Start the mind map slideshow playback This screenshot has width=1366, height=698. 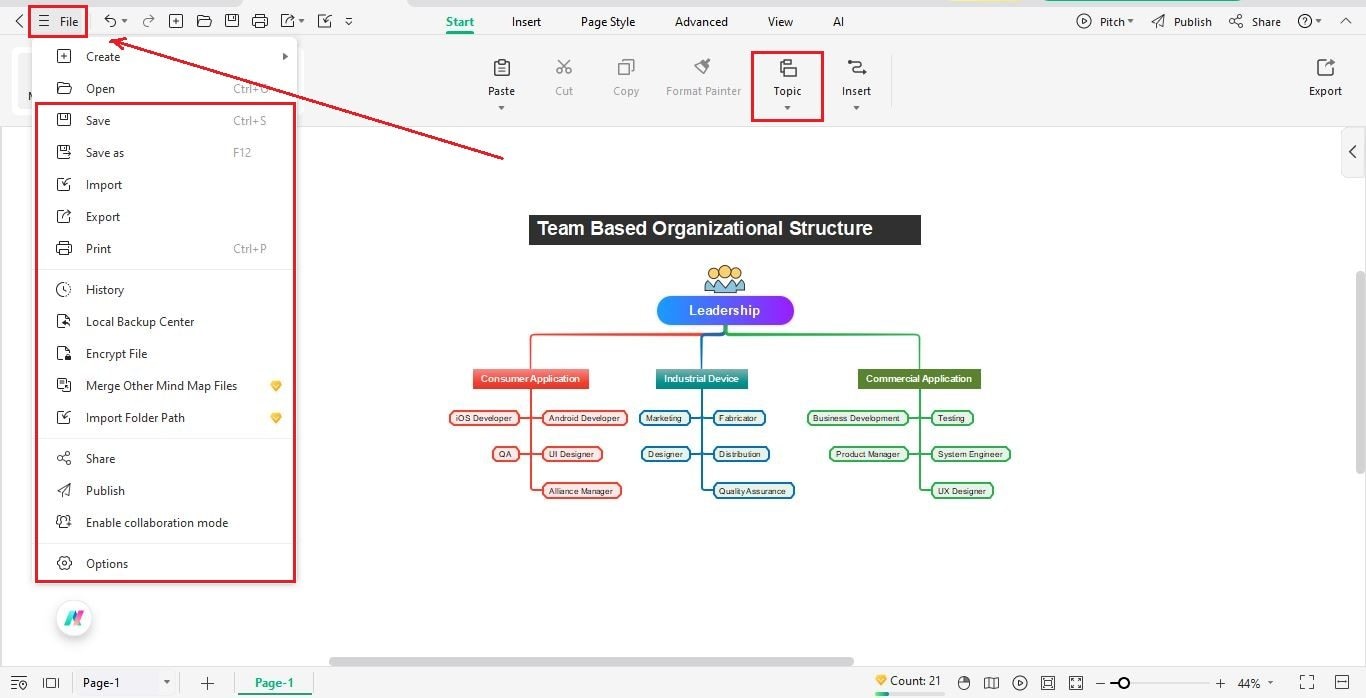(1019, 682)
